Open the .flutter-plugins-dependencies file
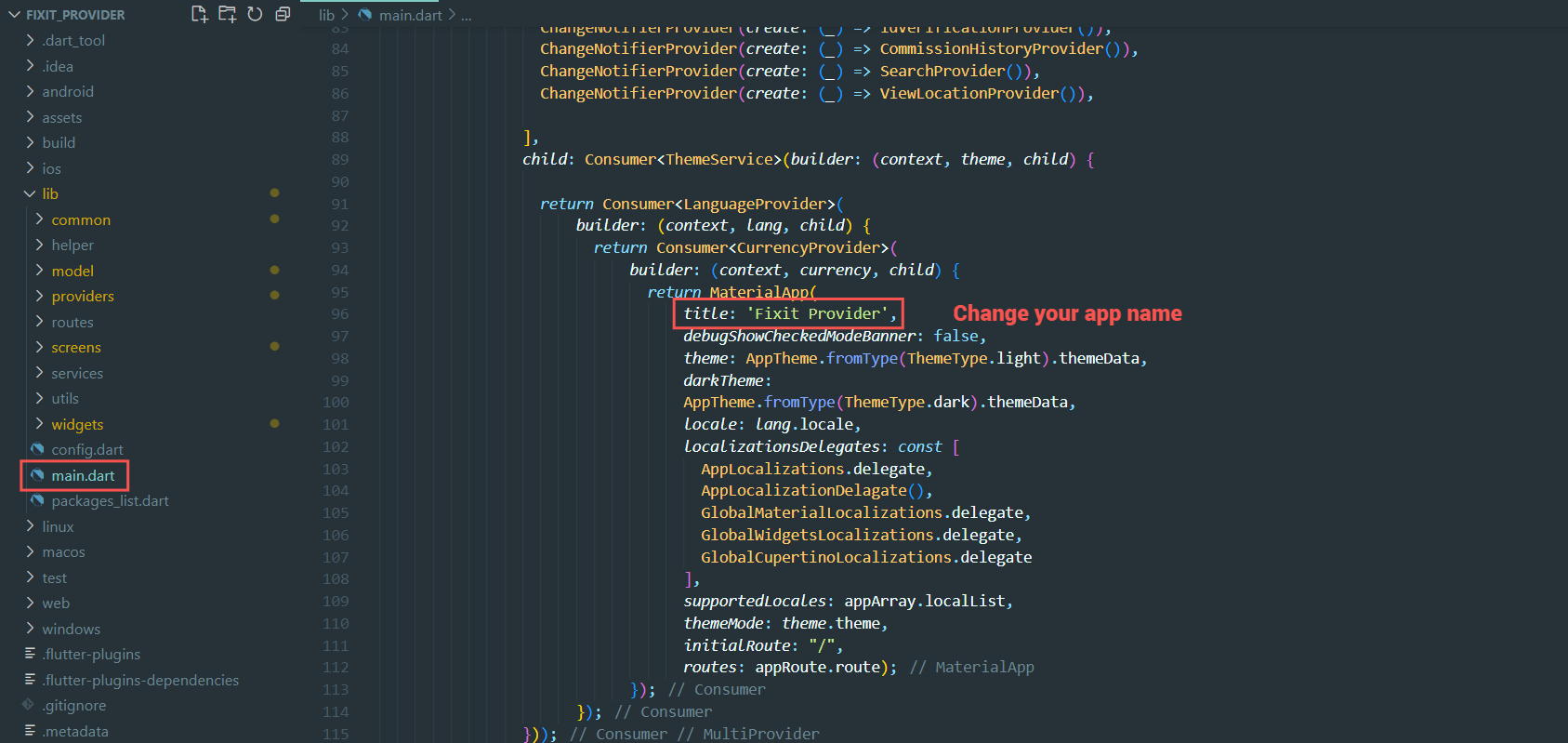This screenshot has height=743, width=1568. click(x=139, y=680)
